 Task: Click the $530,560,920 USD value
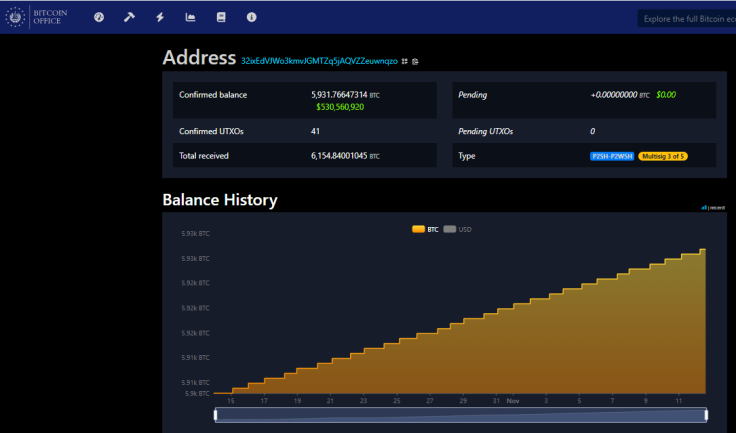click(340, 107)
